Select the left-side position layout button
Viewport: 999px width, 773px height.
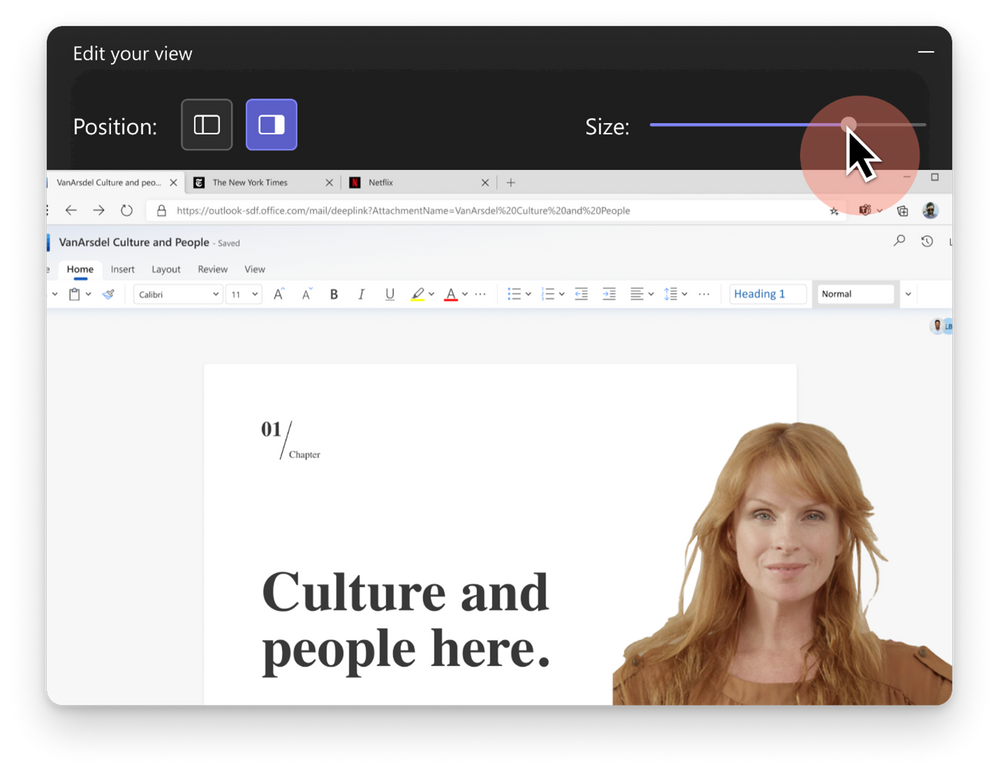coord(206,125)
